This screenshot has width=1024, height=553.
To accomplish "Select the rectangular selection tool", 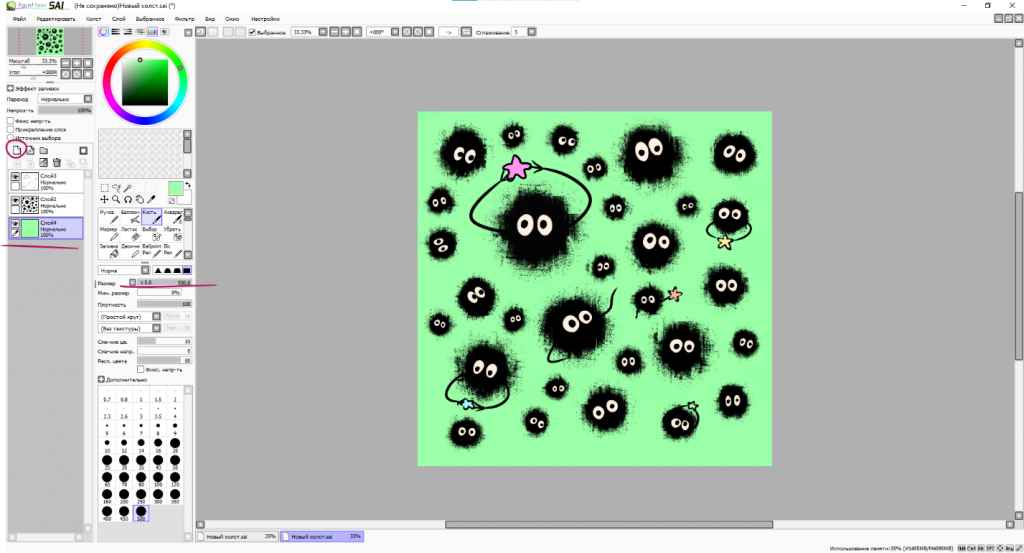I will [104, 188].
